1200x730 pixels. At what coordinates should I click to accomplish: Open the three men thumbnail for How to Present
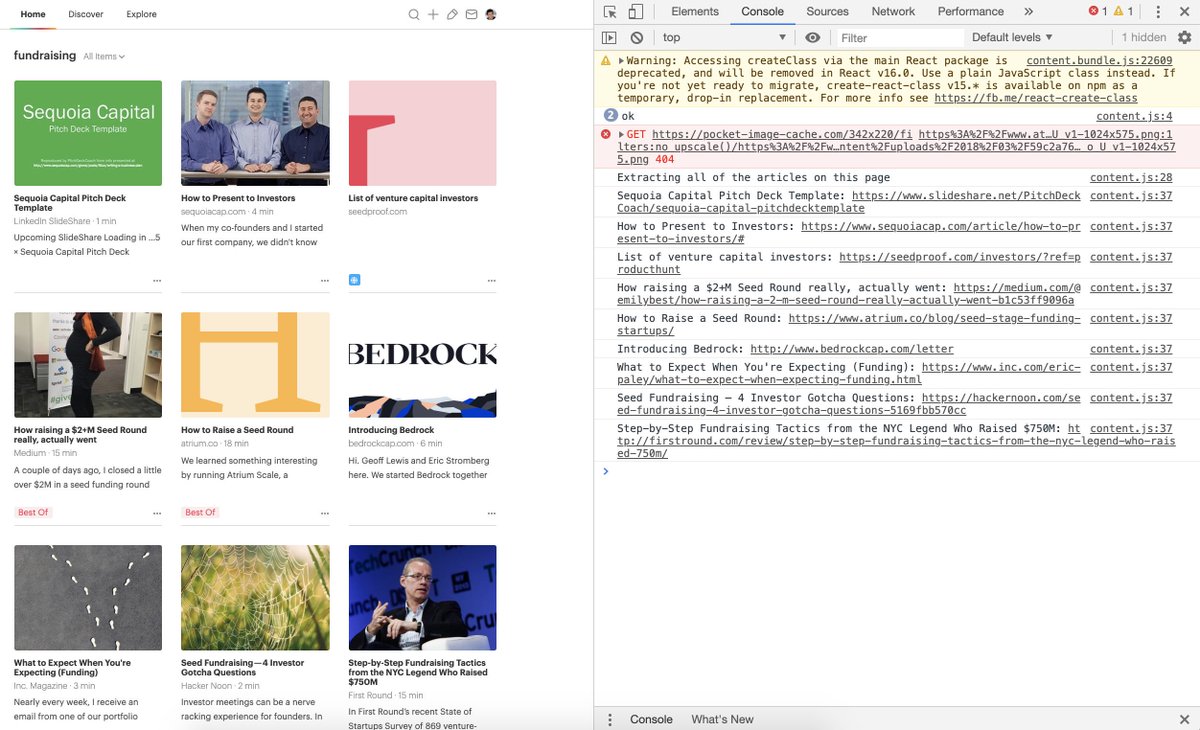pos(255,133)
